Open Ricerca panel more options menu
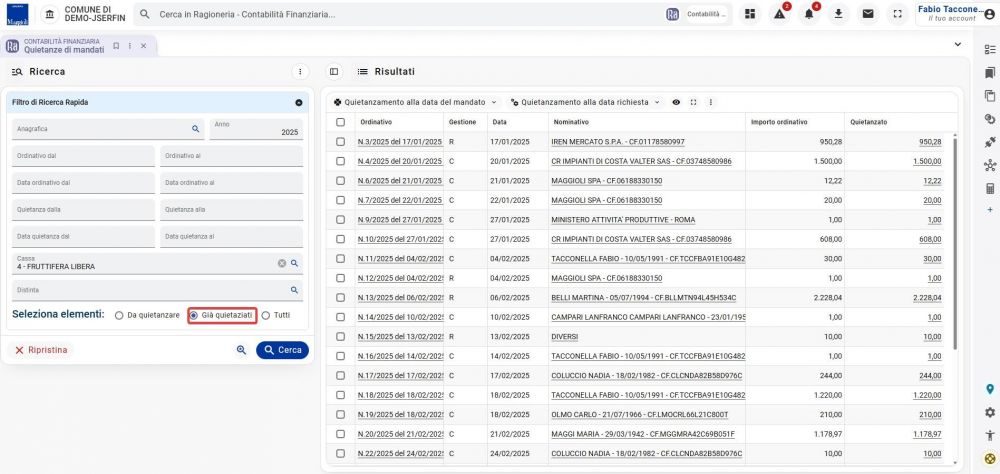The height and width of the screenshot is (474, 1000). pyautogui.click(x=300, y=72)
